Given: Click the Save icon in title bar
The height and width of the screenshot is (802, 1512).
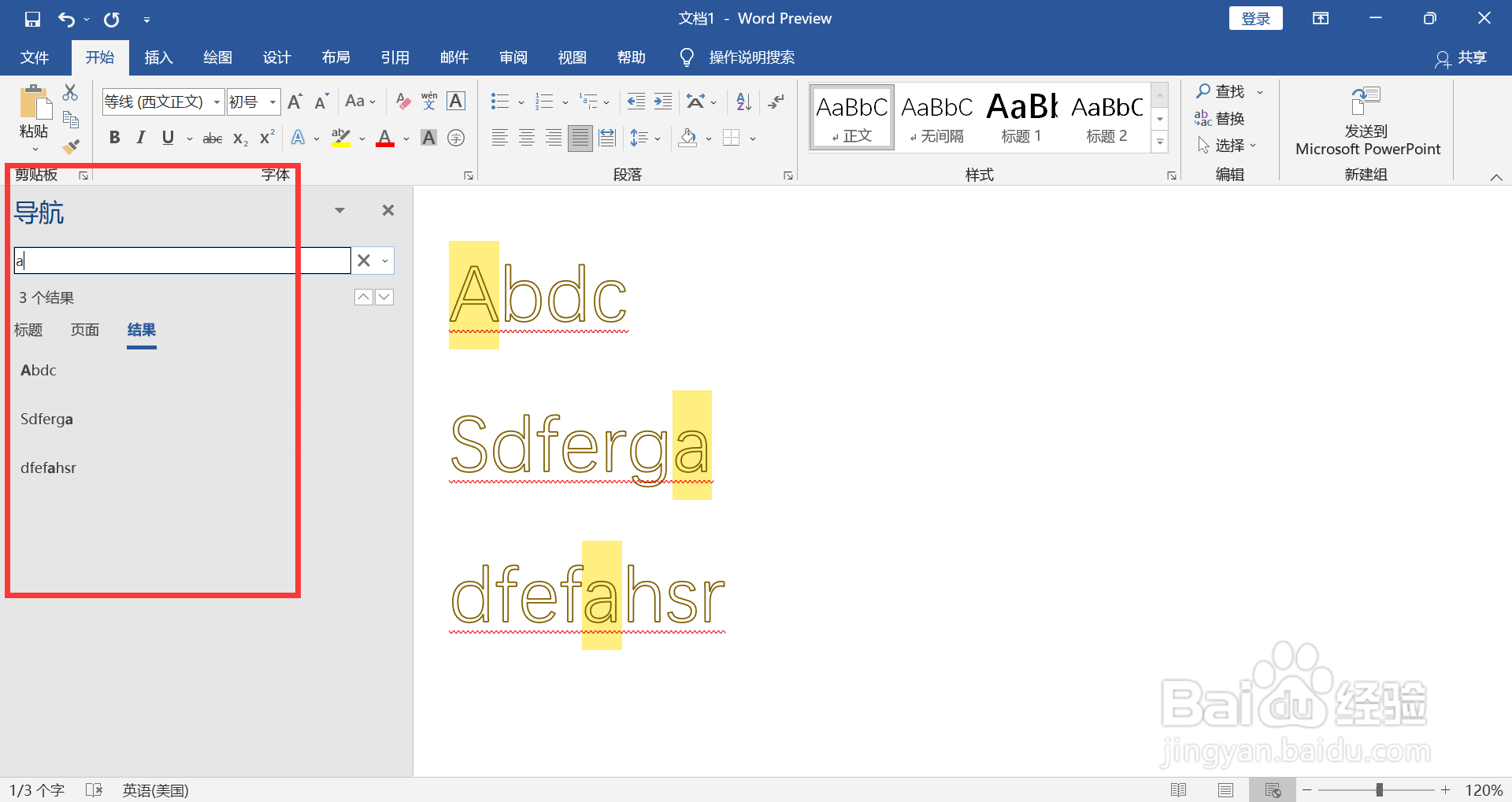Looking at the screenshot, I should (x=32, y=19).
